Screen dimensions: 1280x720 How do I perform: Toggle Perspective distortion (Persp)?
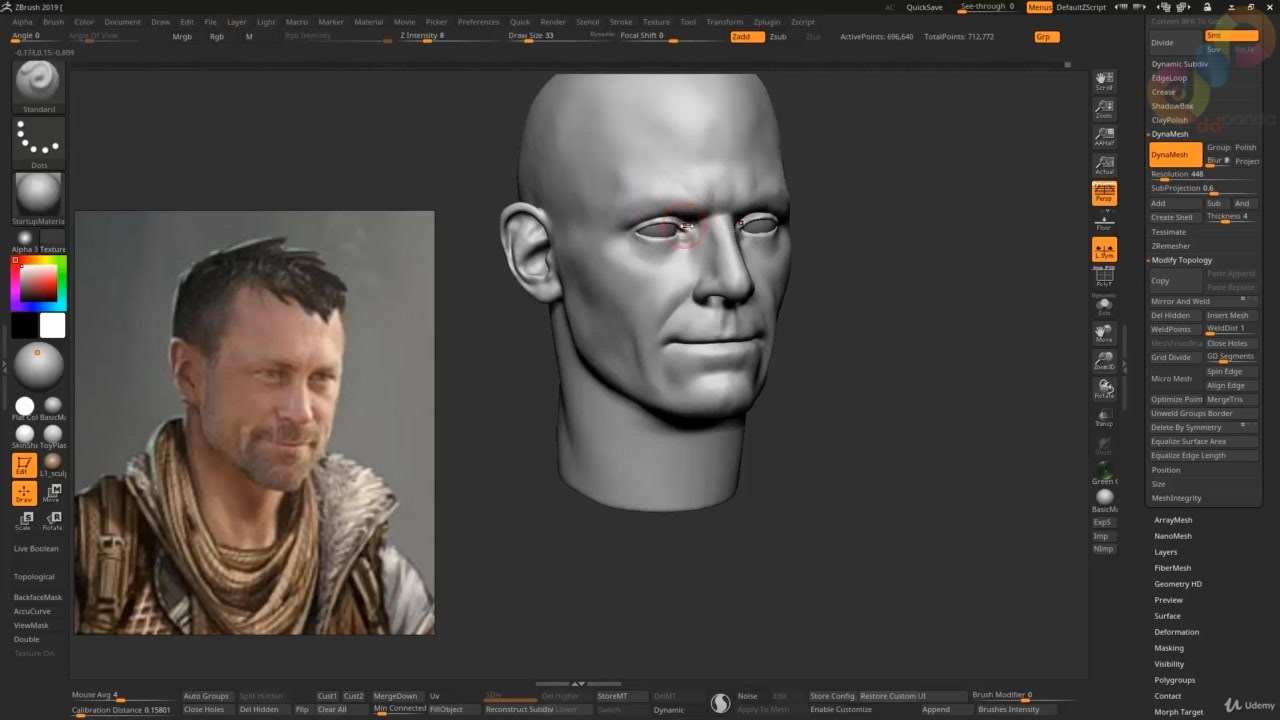click(x=1104, y=193)
